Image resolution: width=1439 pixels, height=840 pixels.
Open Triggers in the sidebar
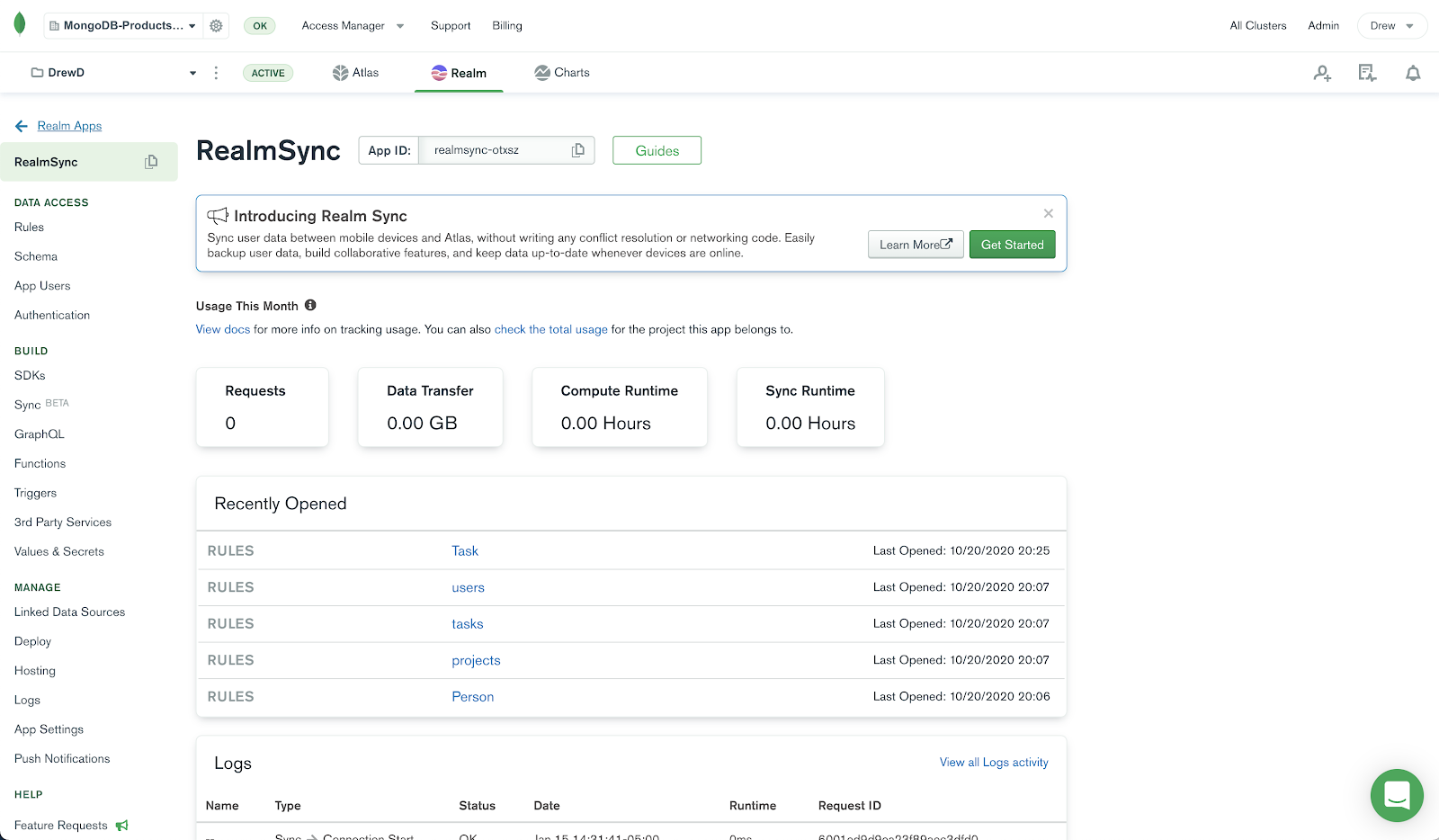[36, 493]
